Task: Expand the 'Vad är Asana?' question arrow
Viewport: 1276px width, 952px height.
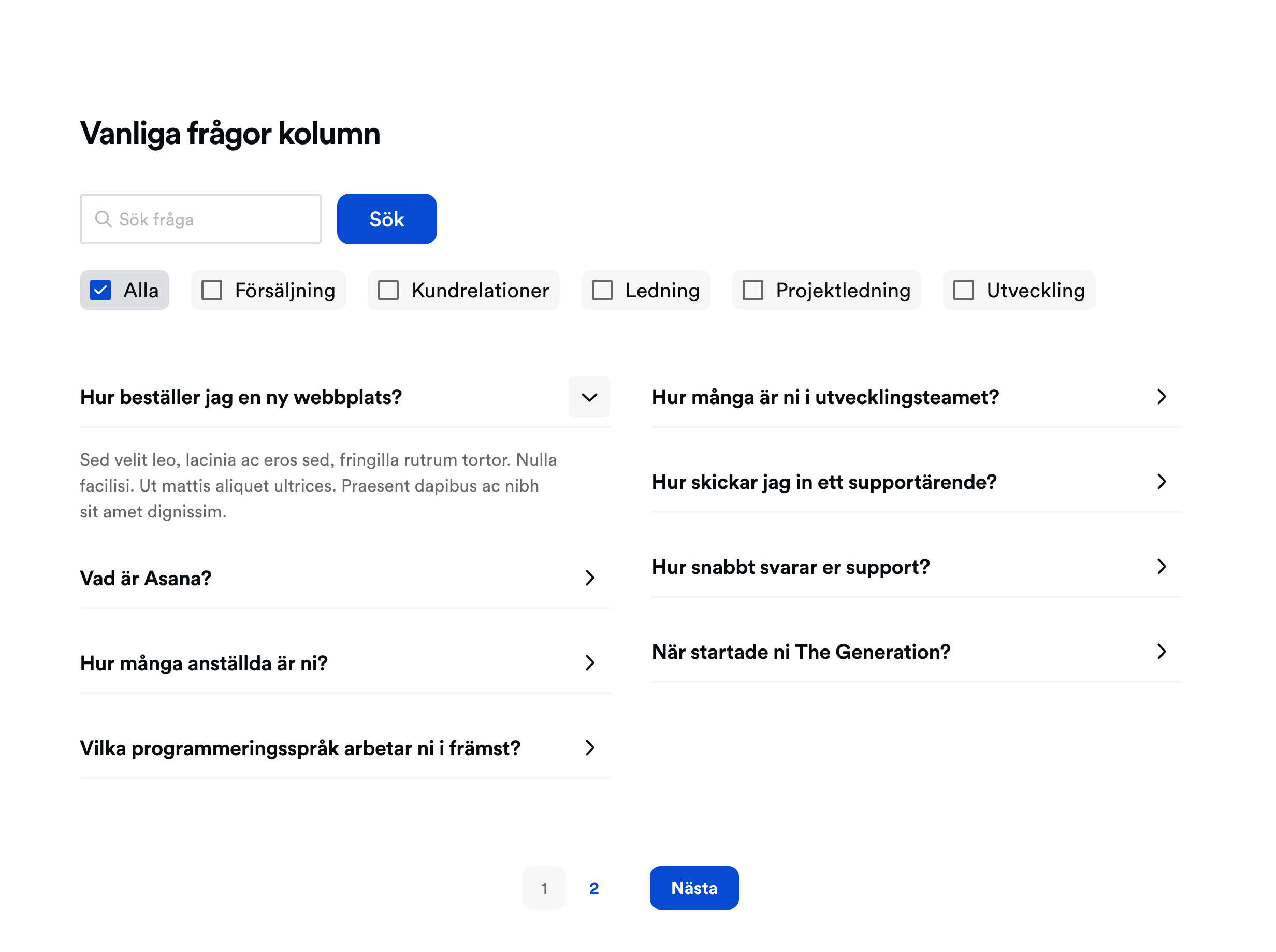Action: point(589,578)
